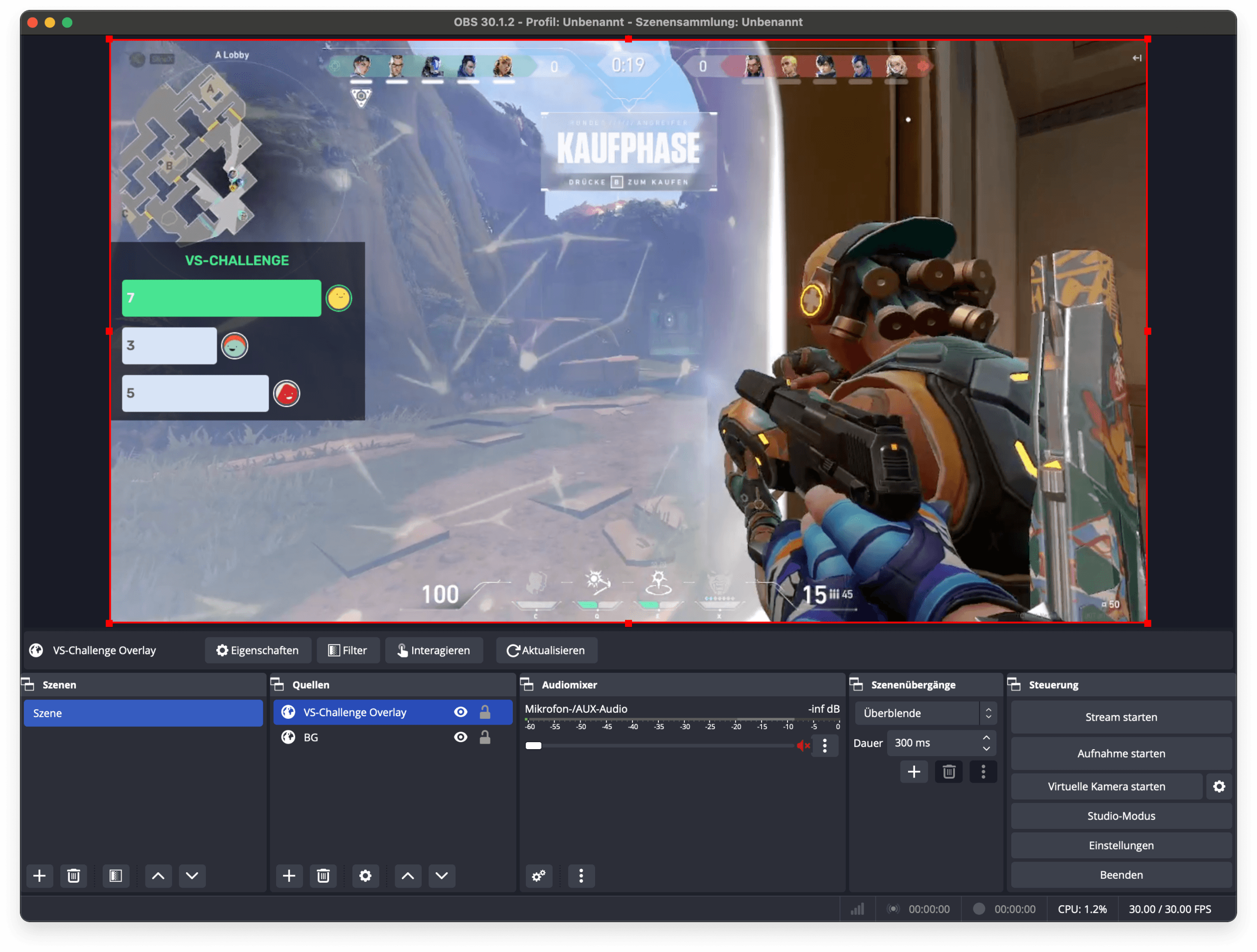
Task: Lock the BG source
Action: [485, 737]
